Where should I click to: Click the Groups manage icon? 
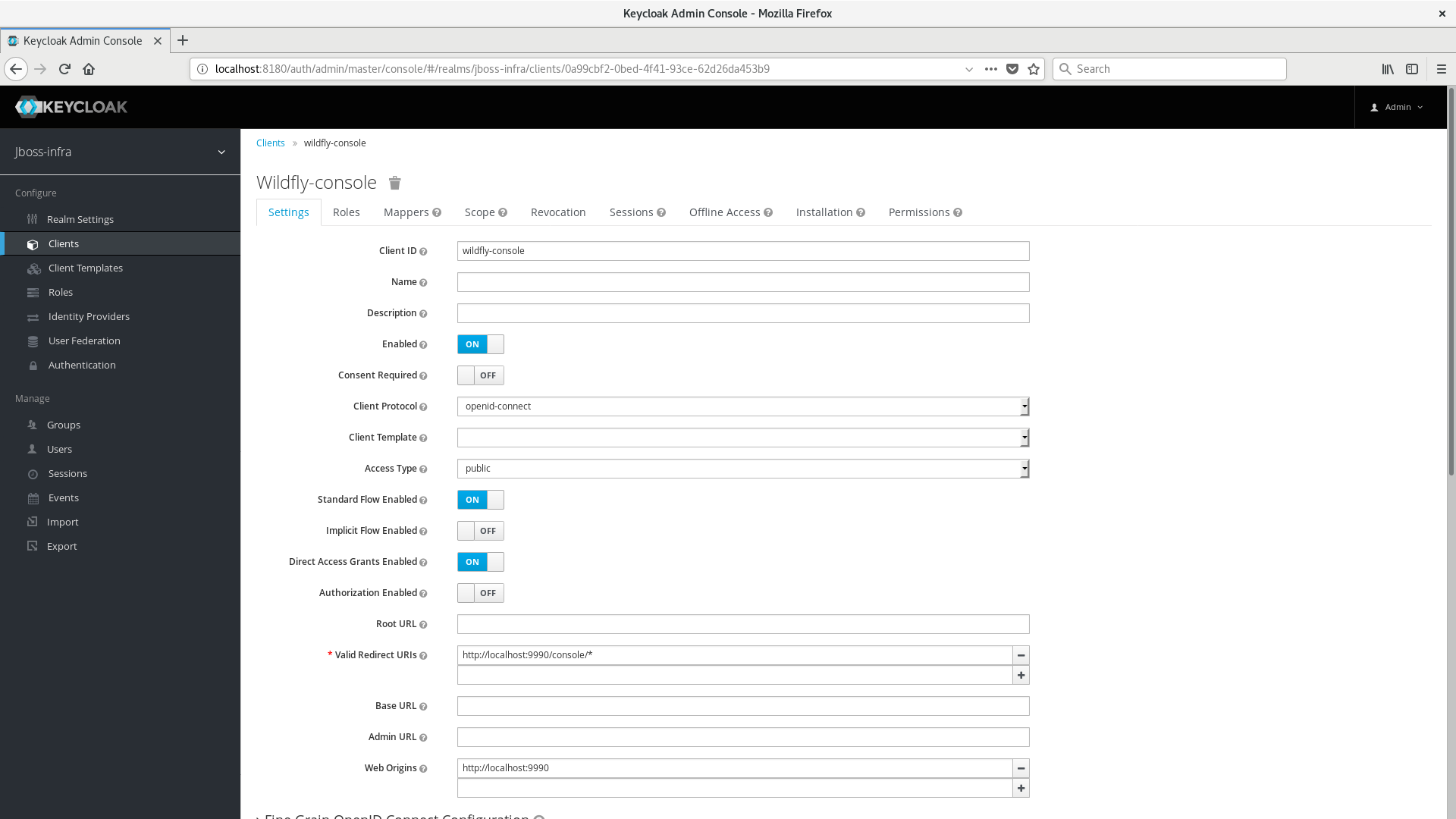32,424
